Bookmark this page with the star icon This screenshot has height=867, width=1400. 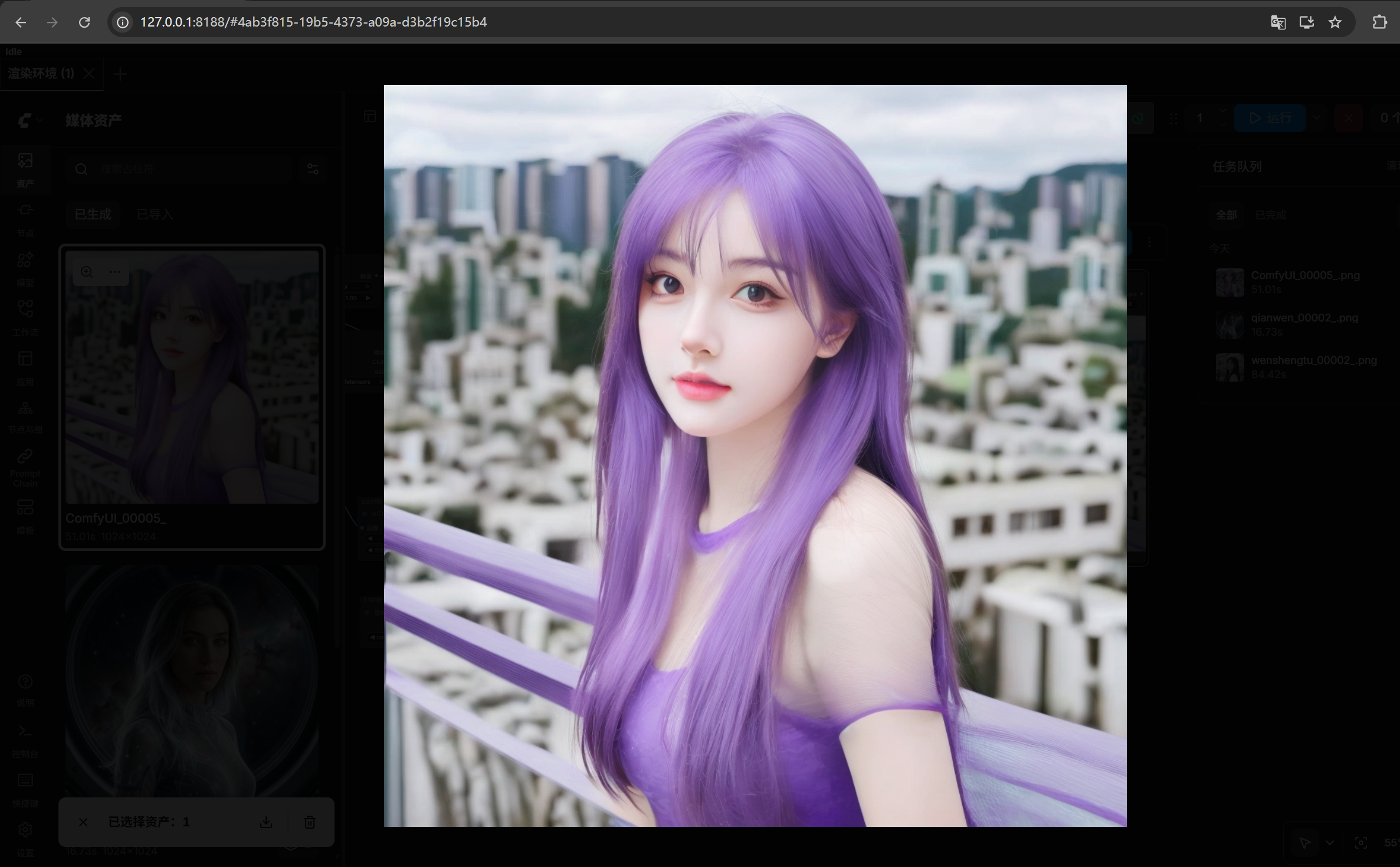coord(1335,22)
